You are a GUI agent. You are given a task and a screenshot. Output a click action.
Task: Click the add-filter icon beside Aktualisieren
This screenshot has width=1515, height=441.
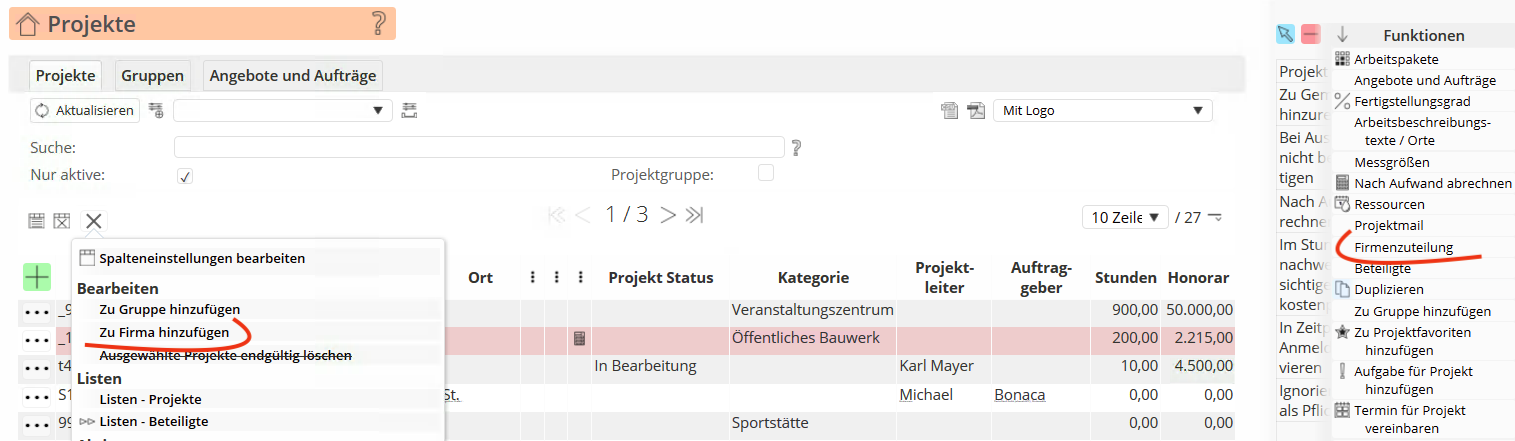pyautogui.click(x=155, y=110)
